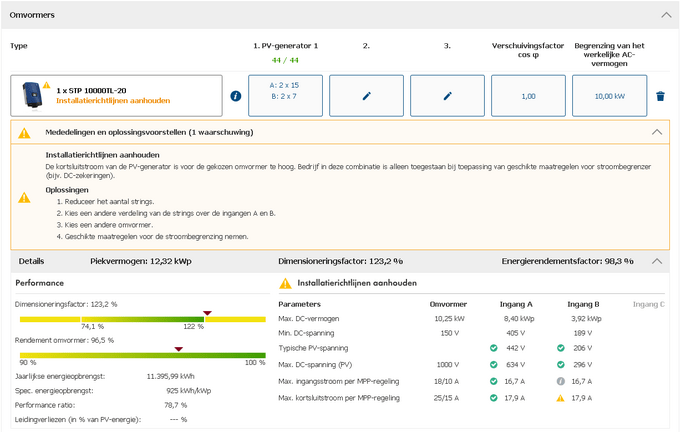Viewport: 681px width, 432px height.
Task: Delete the inverter with the trash icon
Action: pos(659,96)
